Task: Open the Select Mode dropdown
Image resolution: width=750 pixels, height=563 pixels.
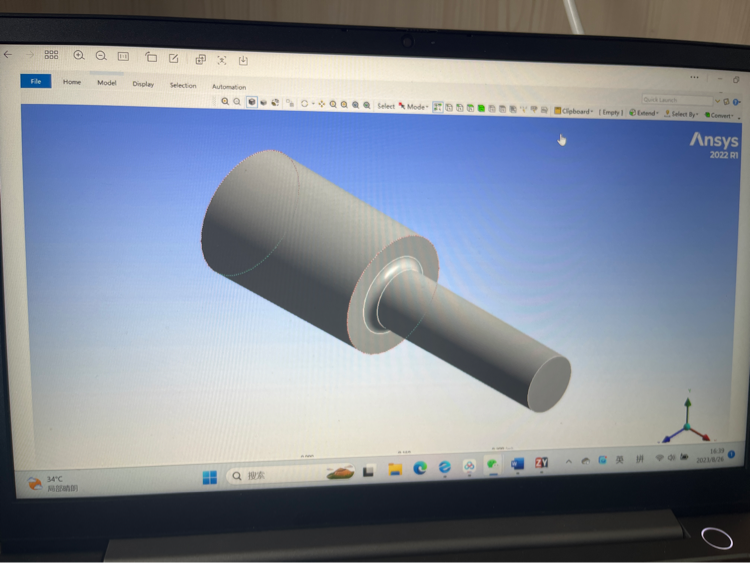Action: 413,107
